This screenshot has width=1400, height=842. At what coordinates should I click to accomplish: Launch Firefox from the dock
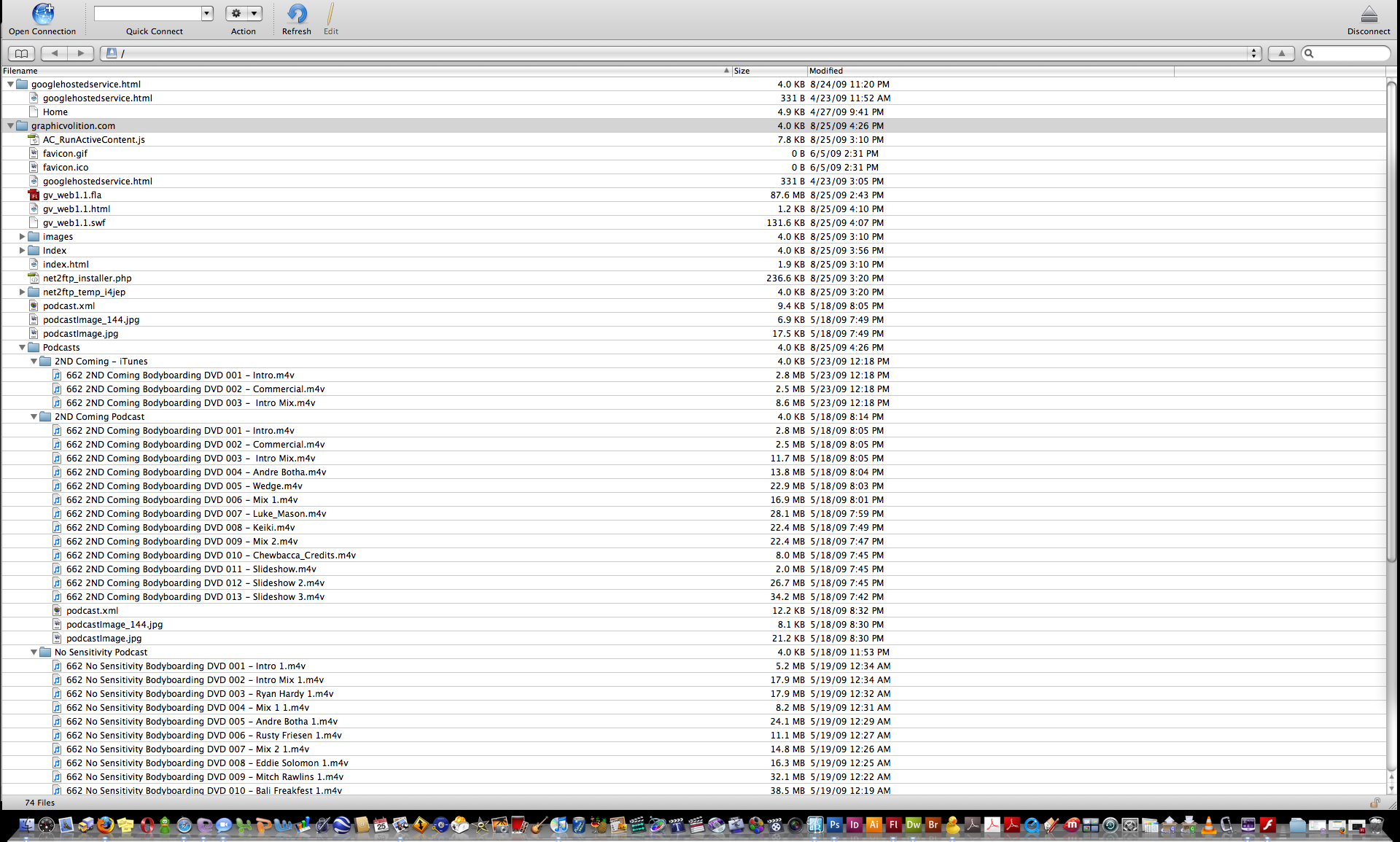pos(106,825)
